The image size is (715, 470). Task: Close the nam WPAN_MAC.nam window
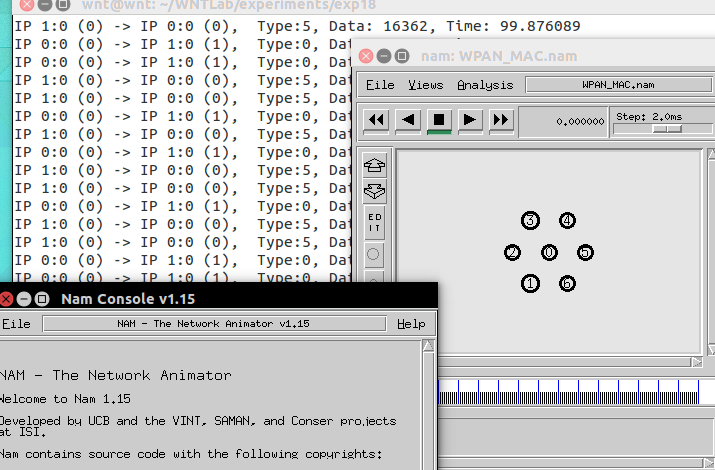pyautogui.click(x=366, y=56)
